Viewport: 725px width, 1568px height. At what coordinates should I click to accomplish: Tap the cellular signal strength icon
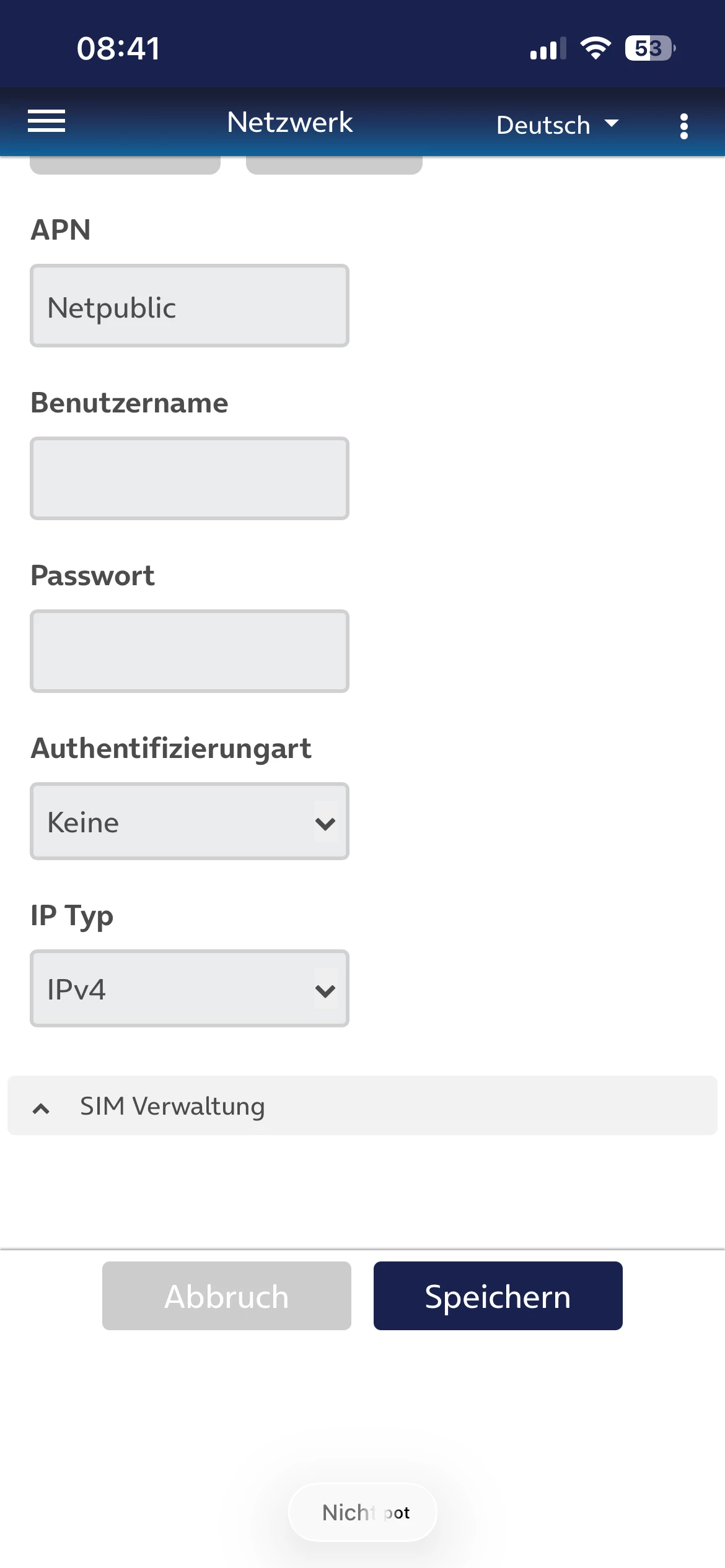(548, 49)
